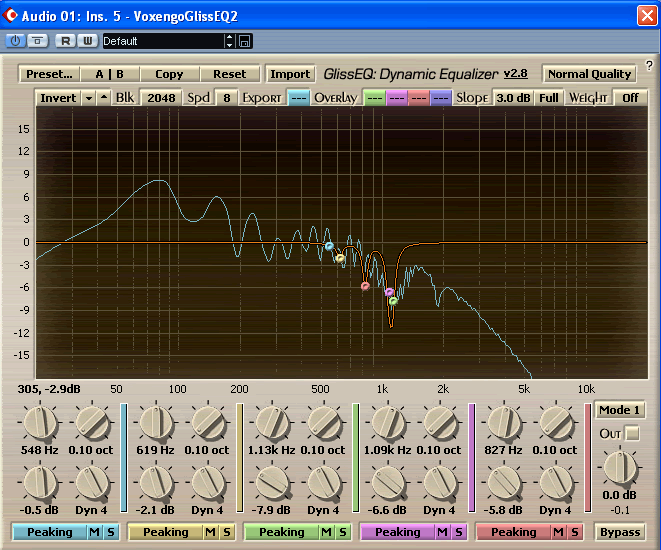Enable automation Read (R) button
Viewport: 661px width, 550px height.
point(65,41)
